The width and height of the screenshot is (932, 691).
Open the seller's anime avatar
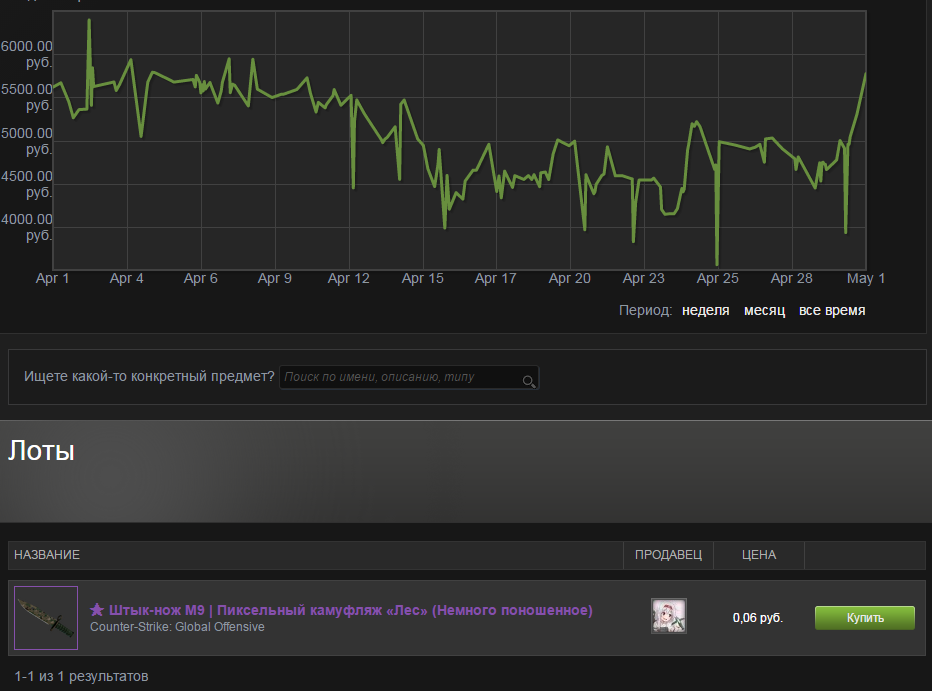668,617
